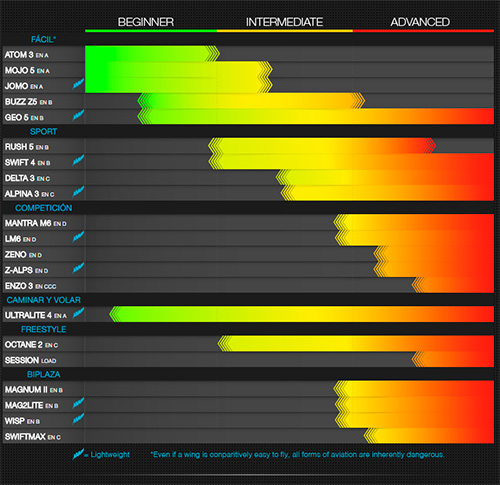Select the BEGINNER column header
Screen dimensions: 500x485
coord(146,22)
